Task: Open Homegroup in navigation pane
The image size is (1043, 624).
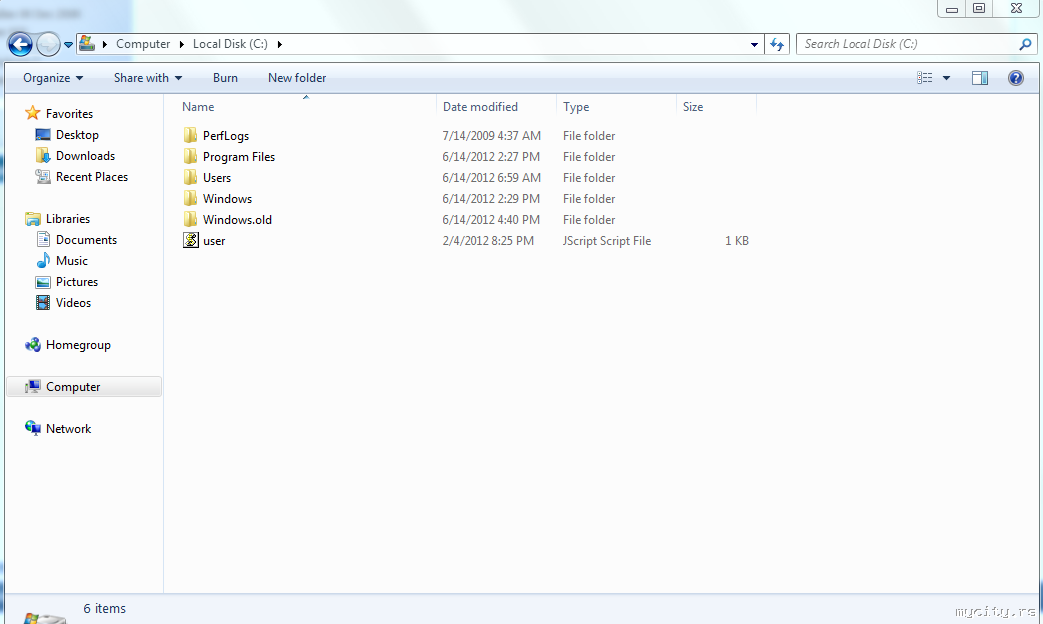Action: pos(78,345)
